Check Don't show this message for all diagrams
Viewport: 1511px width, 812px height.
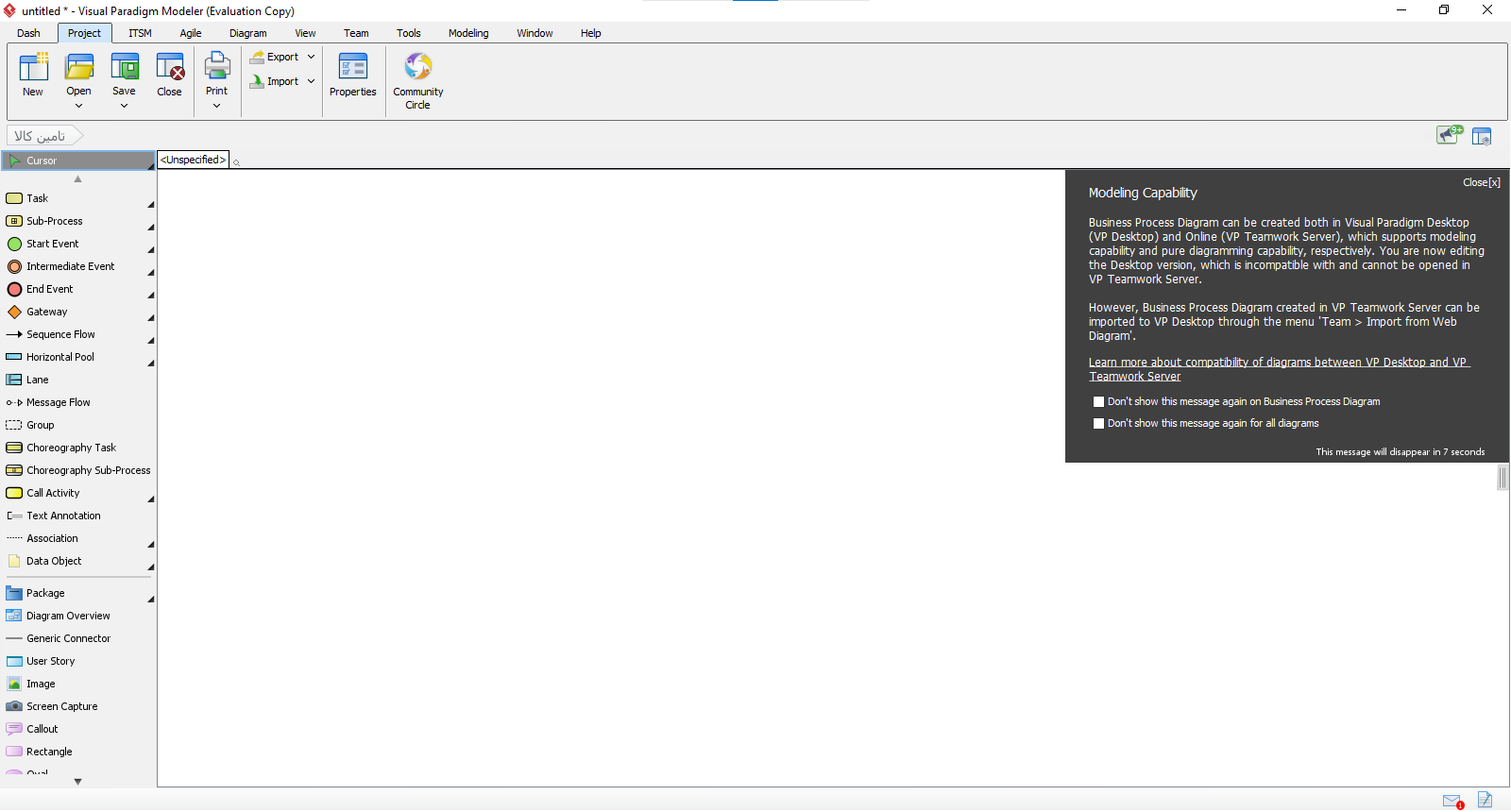pos(1098,423)
